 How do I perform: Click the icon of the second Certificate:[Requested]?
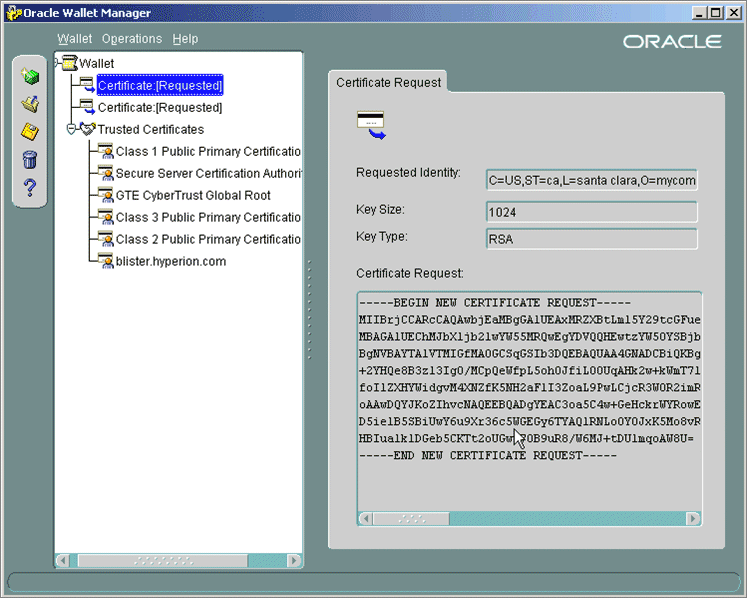click(87, 107)
